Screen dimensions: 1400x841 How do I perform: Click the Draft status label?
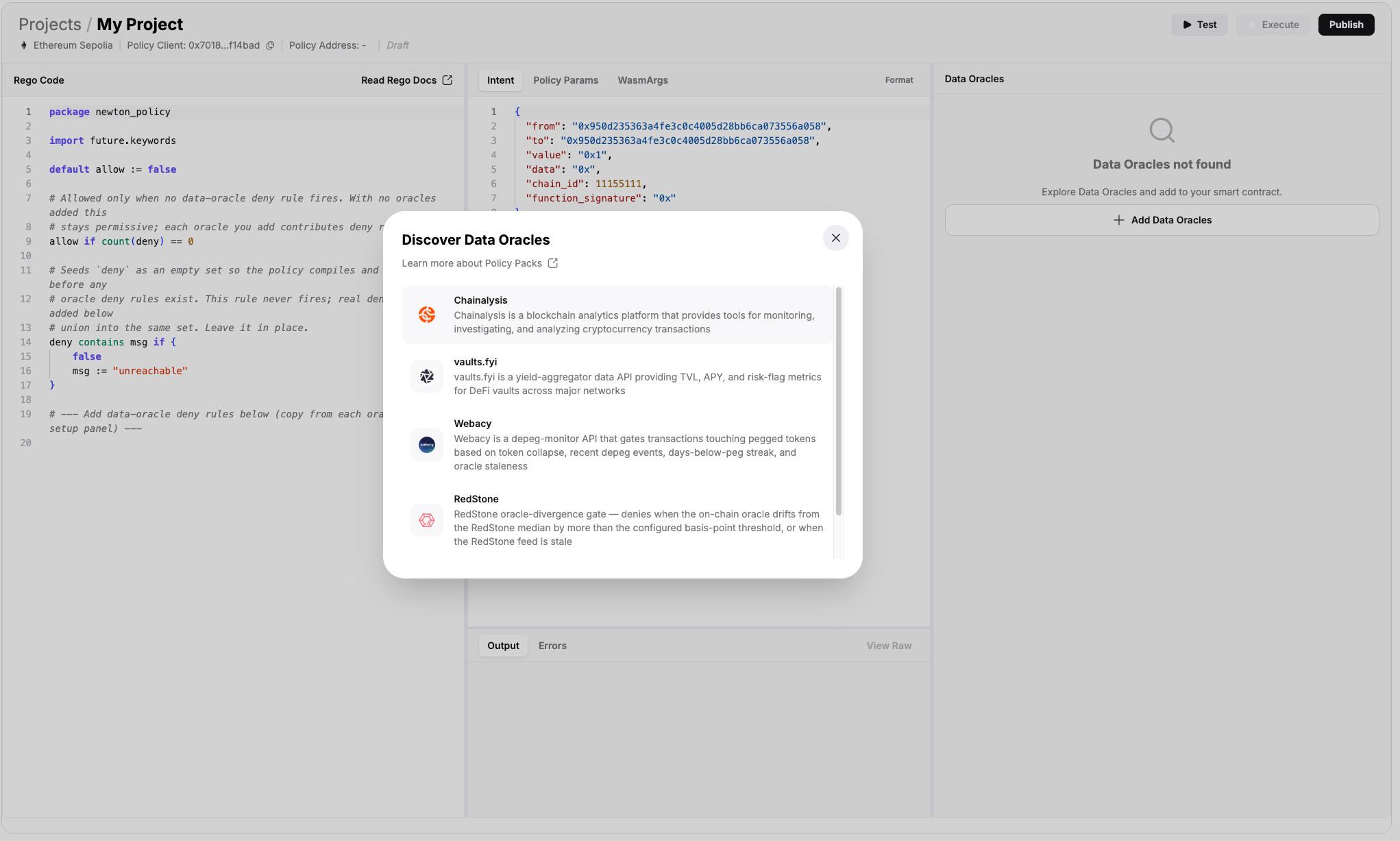pos(397,45)
